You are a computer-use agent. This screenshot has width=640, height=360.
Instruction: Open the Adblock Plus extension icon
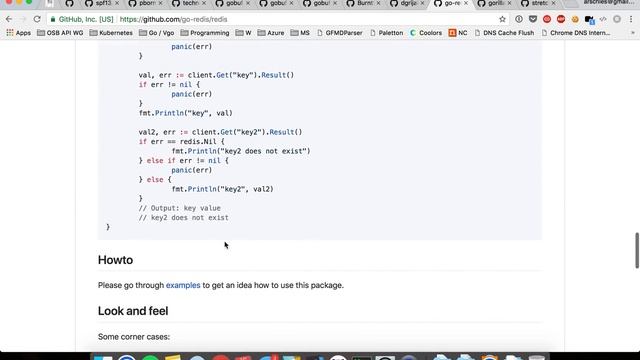[561, 19]
